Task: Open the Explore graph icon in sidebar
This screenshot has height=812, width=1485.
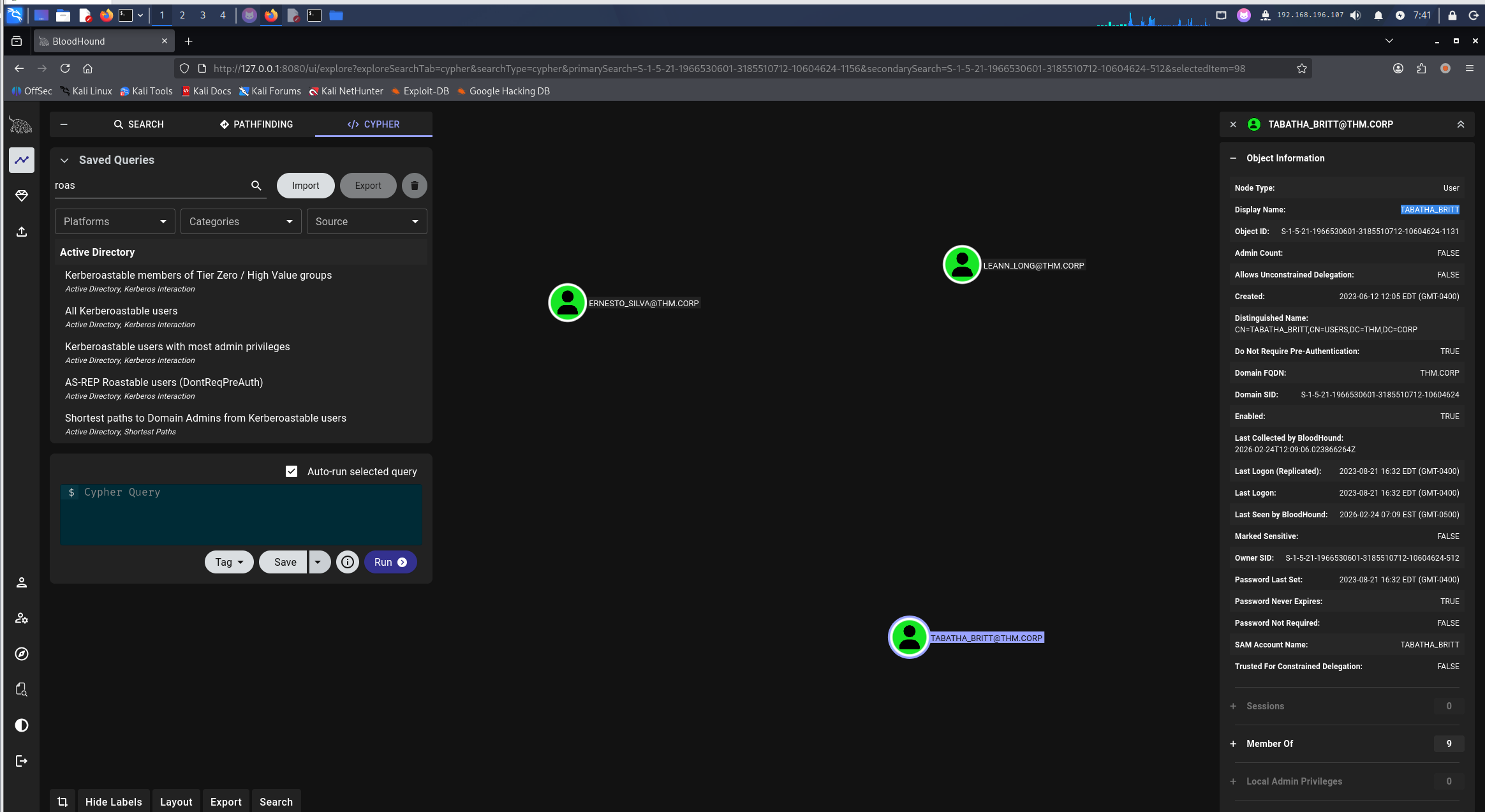Action: tap(22, 160)
